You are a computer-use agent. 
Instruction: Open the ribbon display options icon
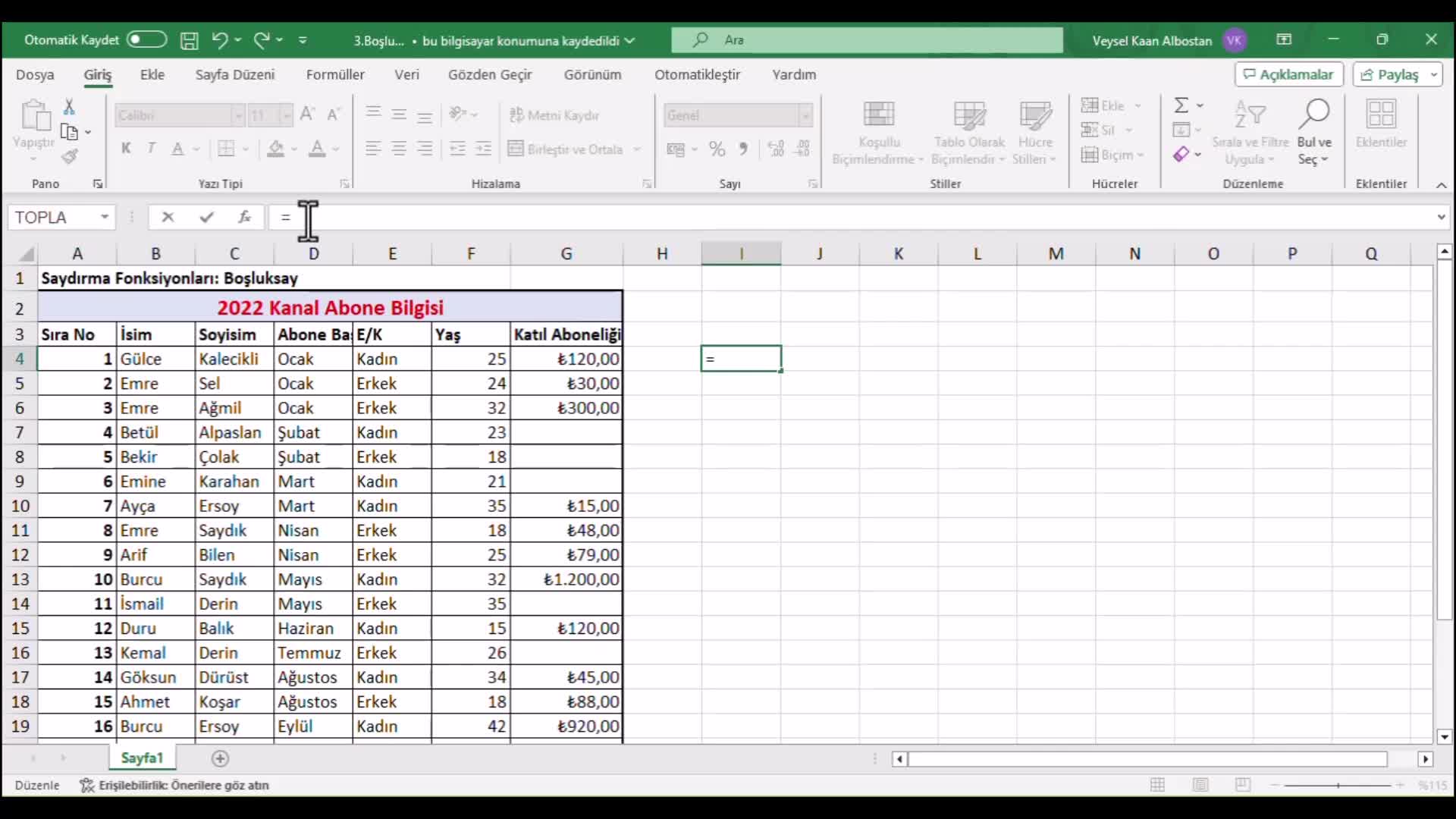click(x=1284, y=39)
